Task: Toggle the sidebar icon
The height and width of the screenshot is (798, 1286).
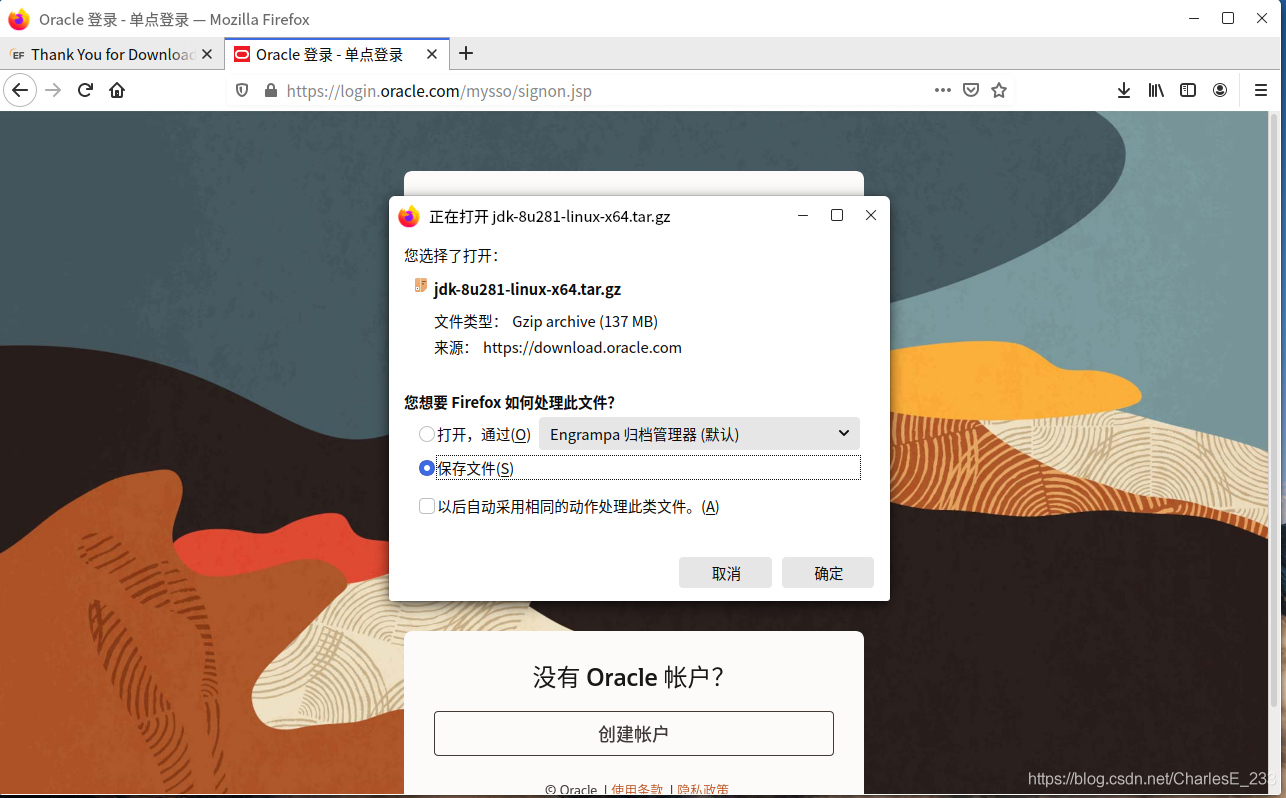Action: point(1188,90)
